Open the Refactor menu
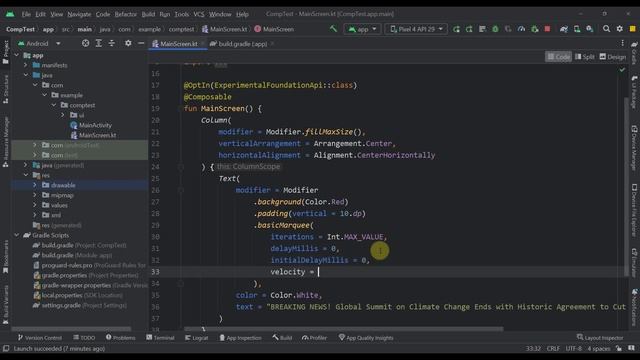 coord(125,14)
